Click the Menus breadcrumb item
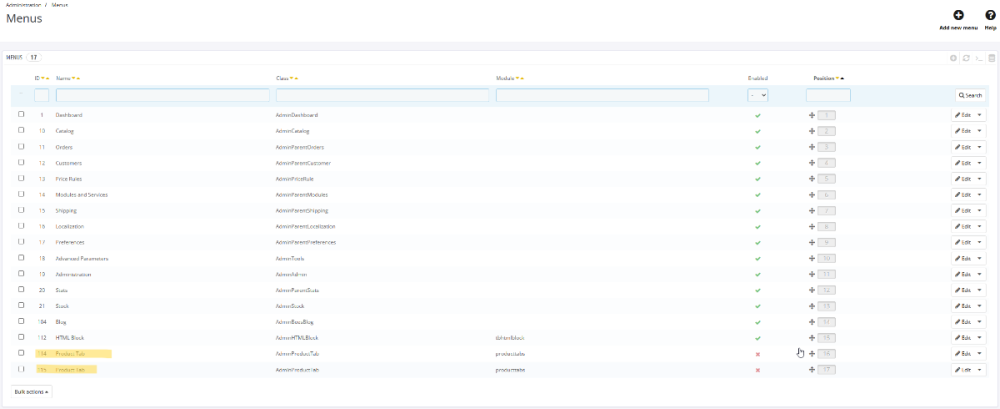 tap(60, 5)
